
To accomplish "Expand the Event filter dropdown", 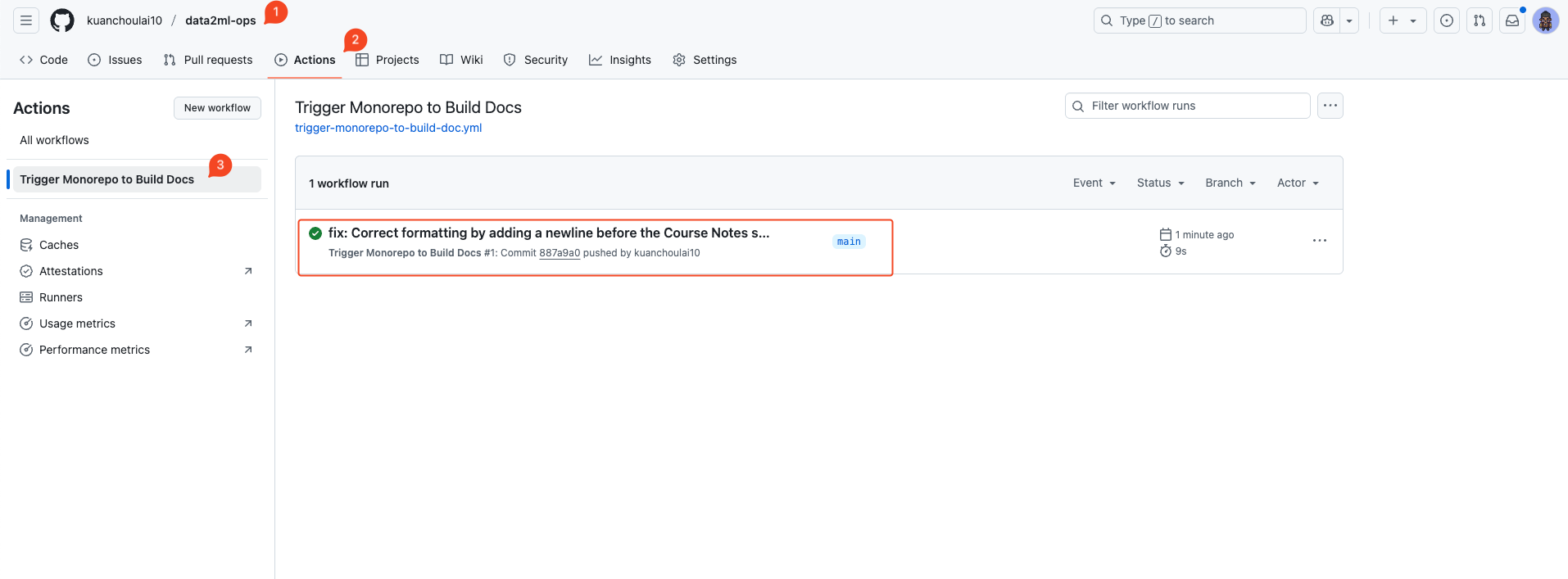I will coord(1094,183).
